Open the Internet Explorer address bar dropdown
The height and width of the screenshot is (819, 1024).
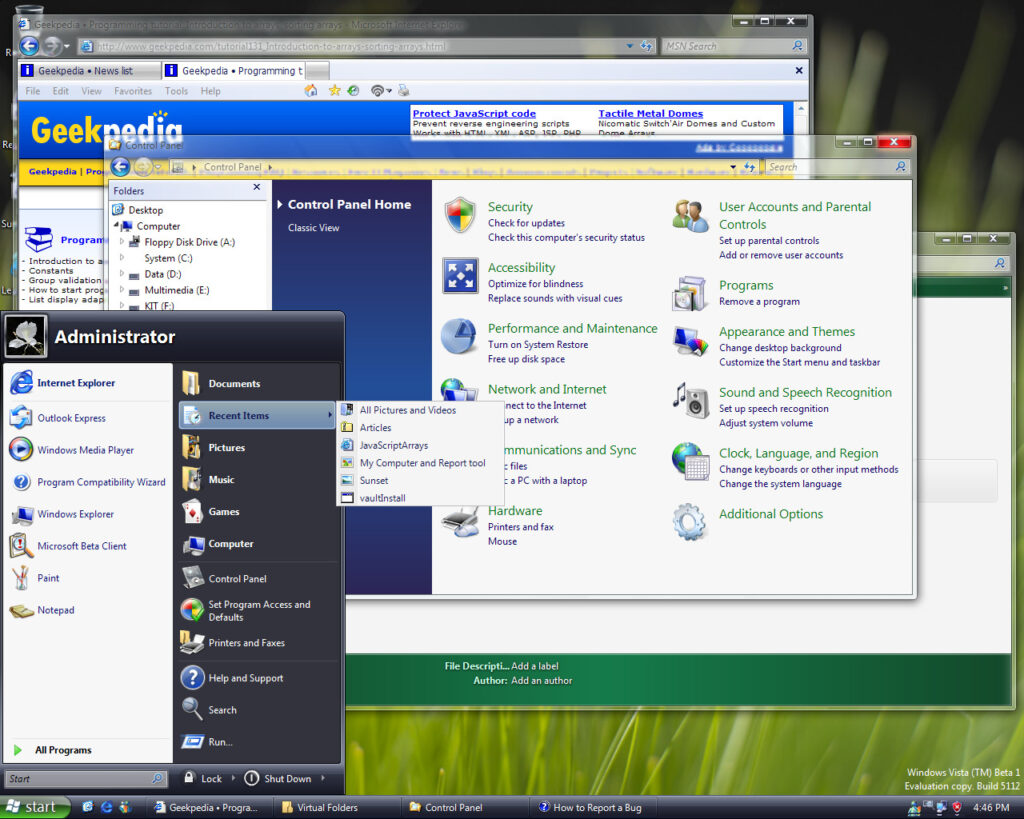click(630, 46)
